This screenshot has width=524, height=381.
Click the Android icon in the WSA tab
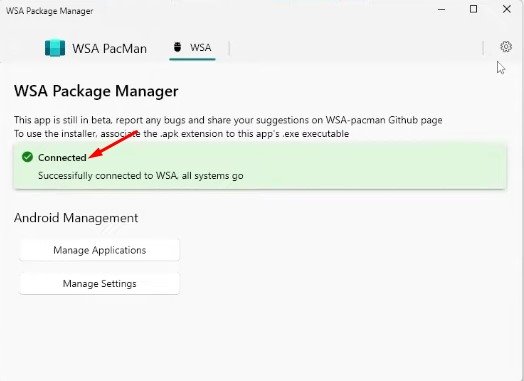[177, 47]
